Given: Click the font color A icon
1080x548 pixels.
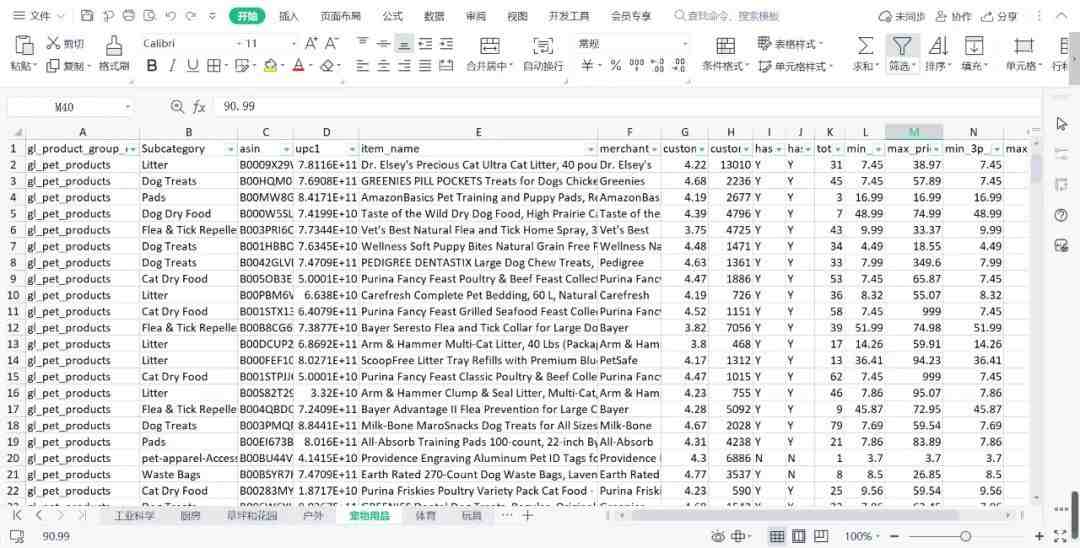Looking at the screenshot, I should 298,66.
